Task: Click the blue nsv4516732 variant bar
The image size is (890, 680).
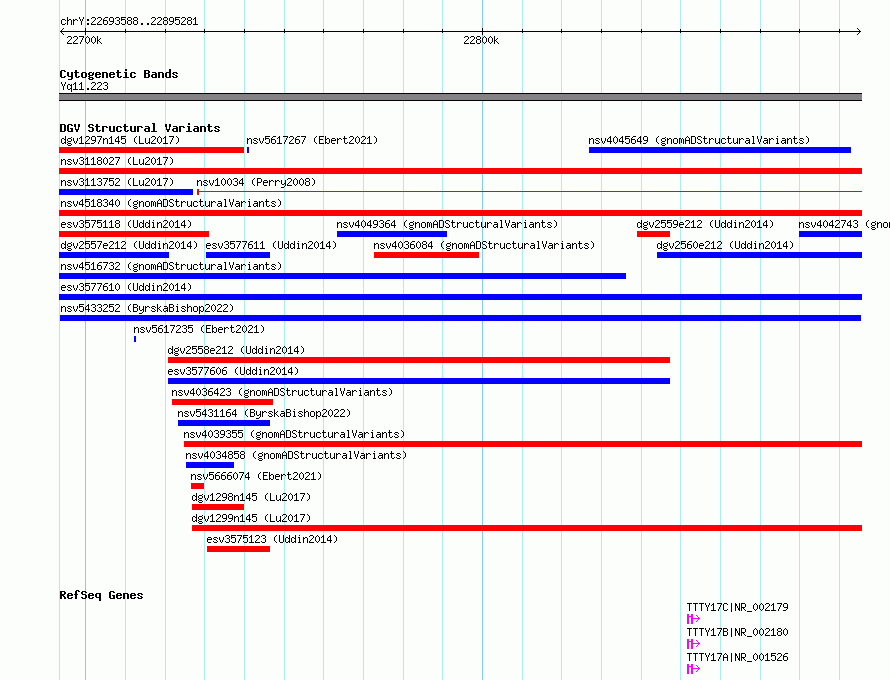Action: (x=342, y=276)
